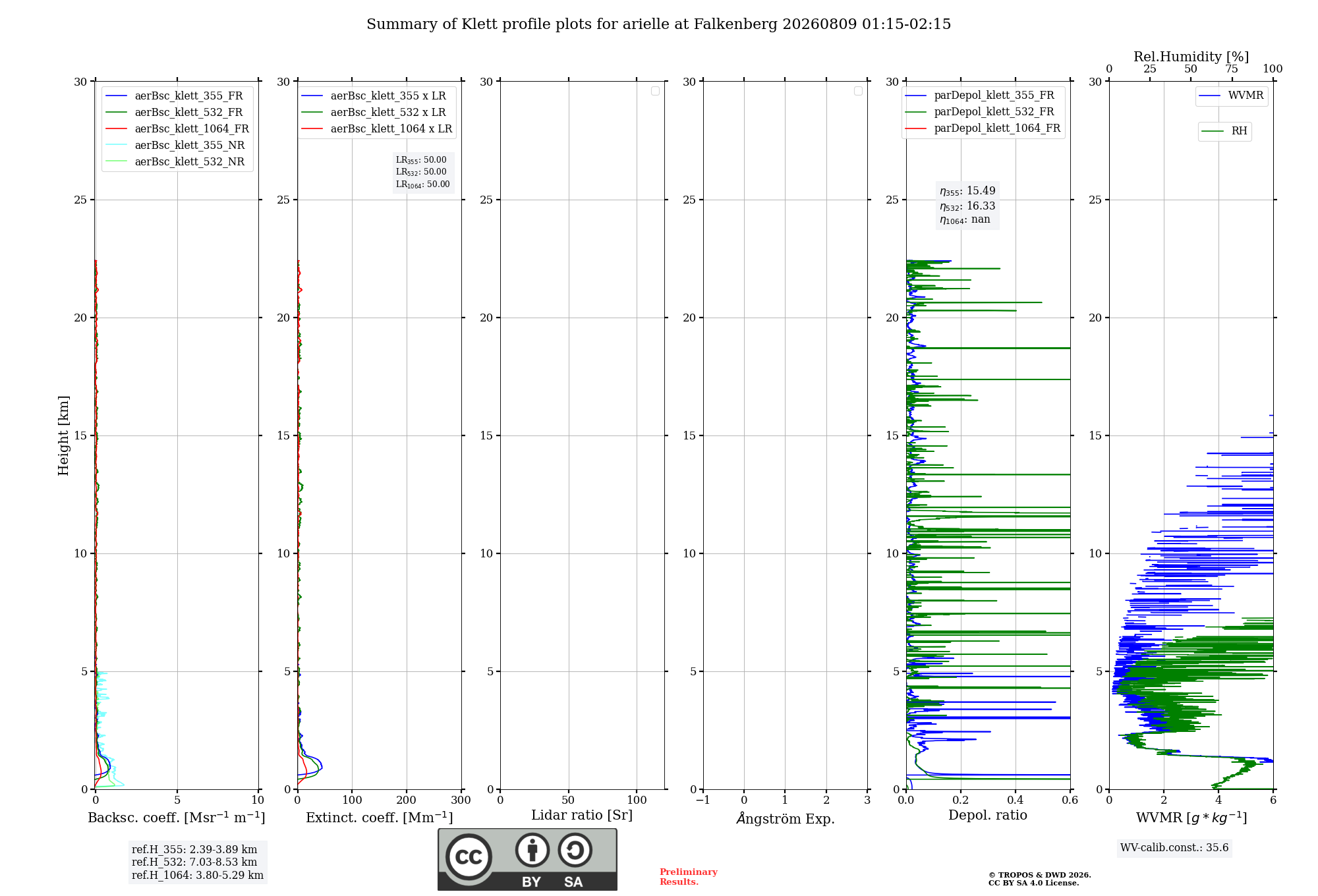Click the empty legend box in Ångström Exp. panel
Screen dimensions: 1318x896
[858, 91]
